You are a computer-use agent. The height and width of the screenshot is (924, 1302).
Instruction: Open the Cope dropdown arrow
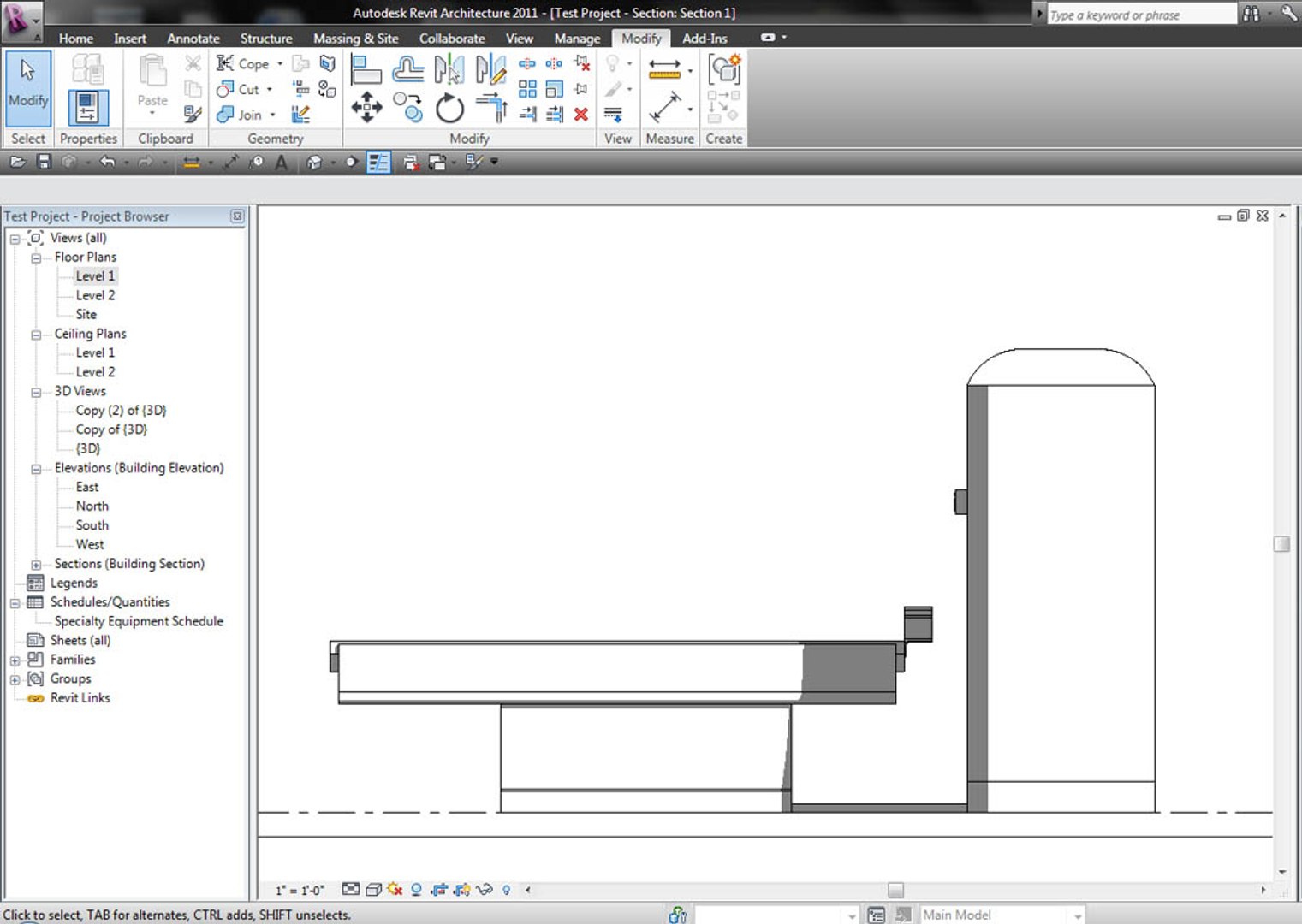(x=280, y=64)
